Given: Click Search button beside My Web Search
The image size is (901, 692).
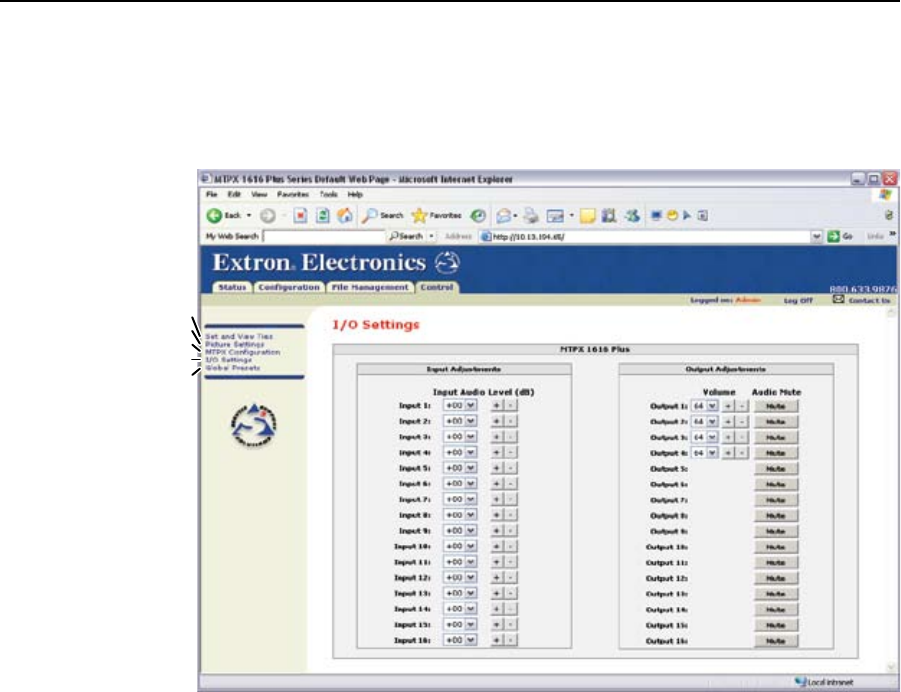Looking at the screenshot, I should 407,236.
